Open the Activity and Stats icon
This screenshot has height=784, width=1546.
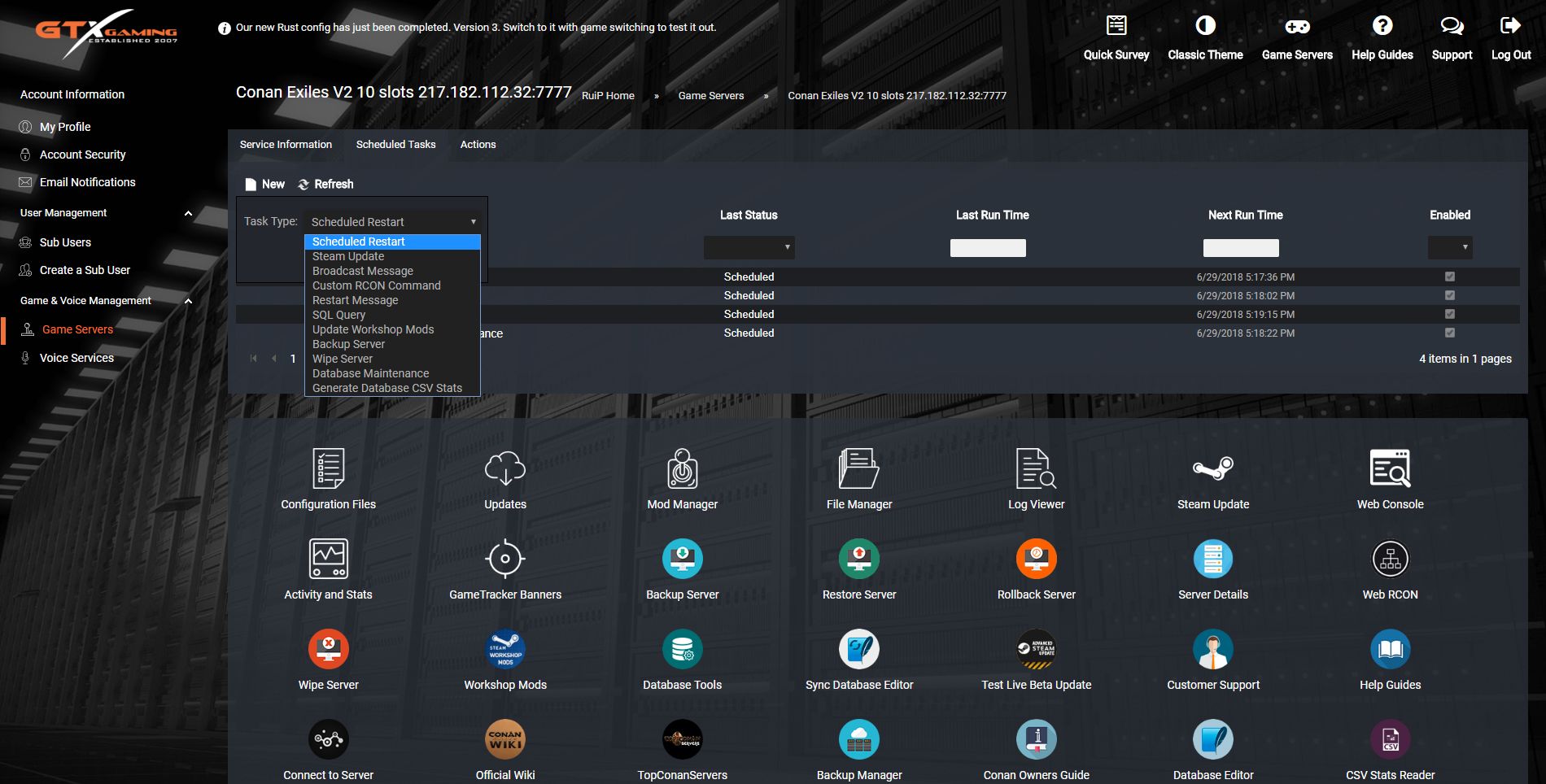click(328, 559)
